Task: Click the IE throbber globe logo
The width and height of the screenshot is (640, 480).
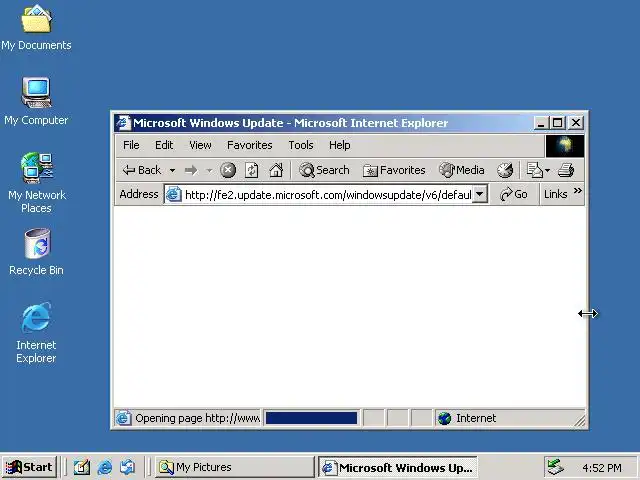Action: tap(565, 146)
